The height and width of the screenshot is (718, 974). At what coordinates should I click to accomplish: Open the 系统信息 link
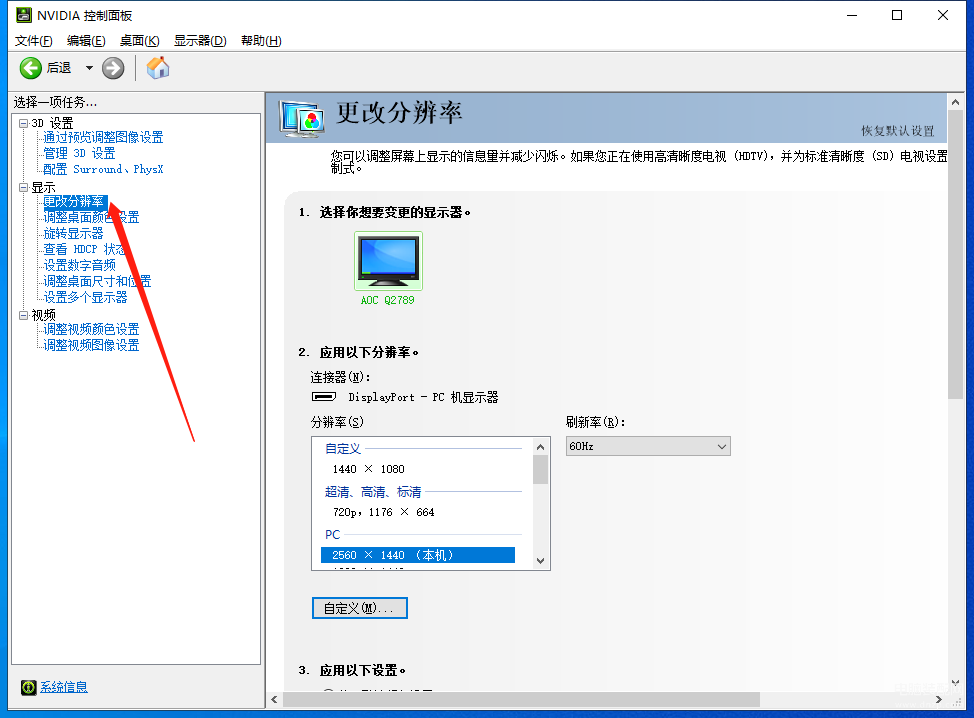[64, 687]
